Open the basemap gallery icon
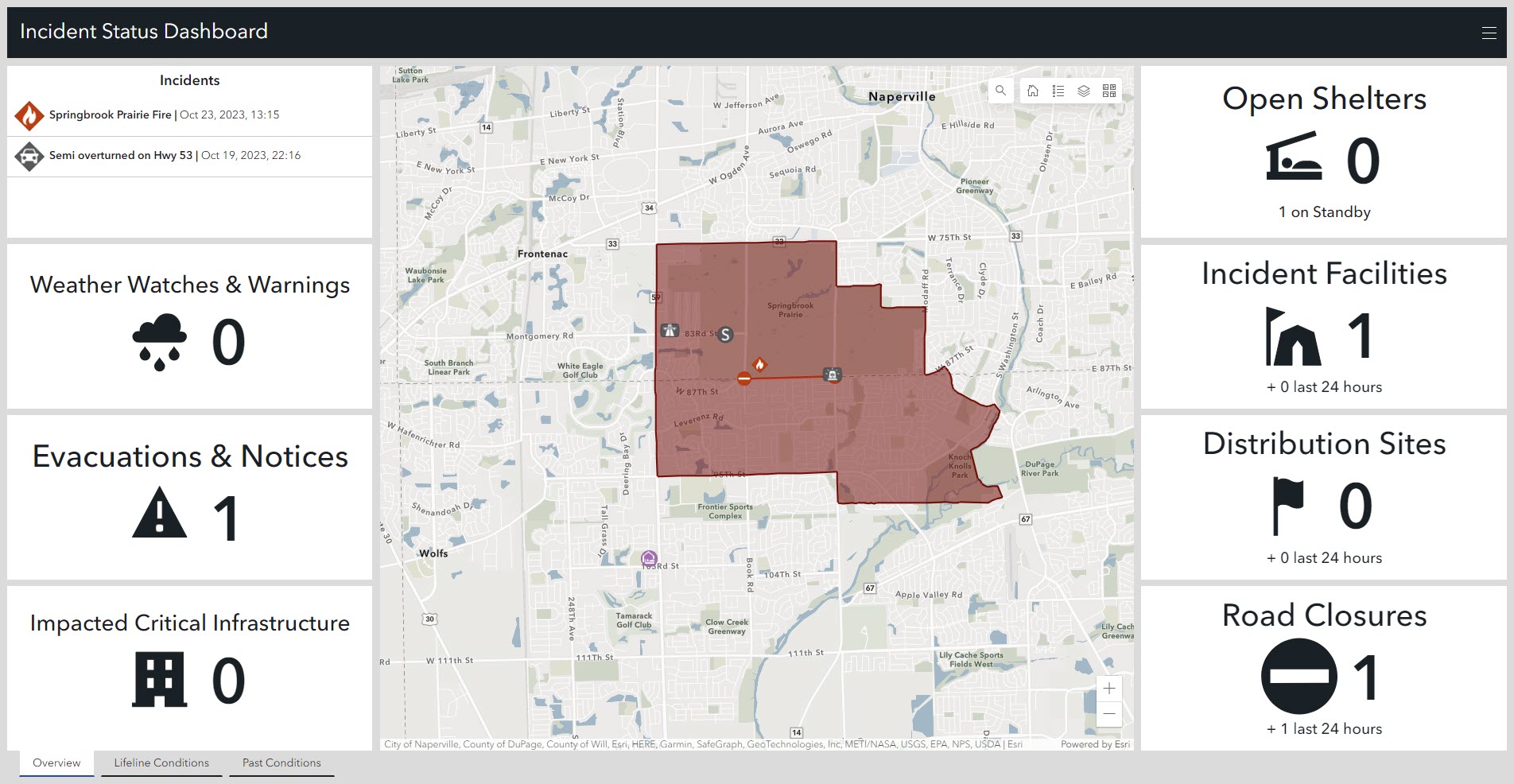Viewport: 1514px width, 784px height. 1109,91
